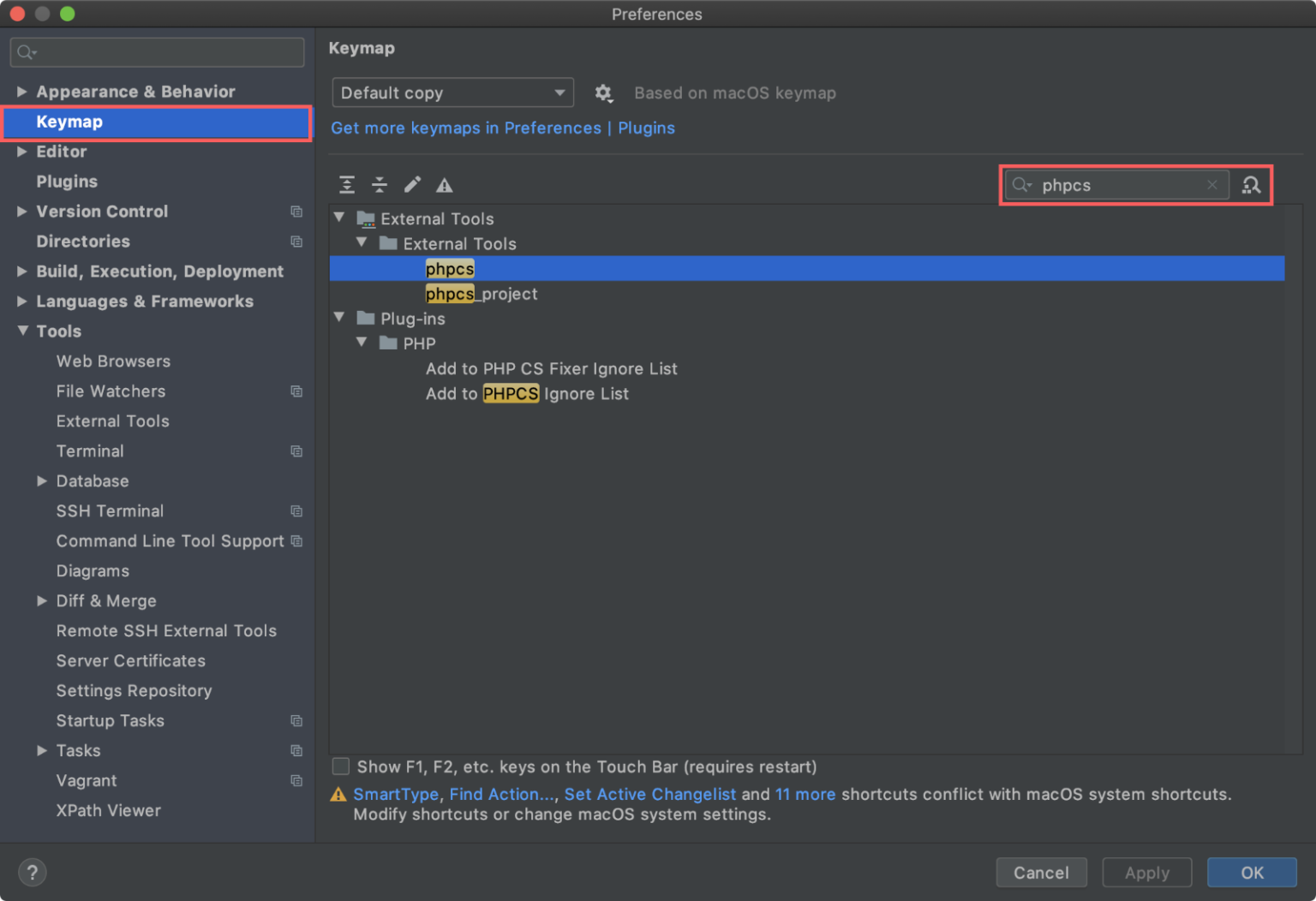Select the phpcs_project tree entry
Image resolution: width=1316 pixels, height=901 pixels.
tap(481, 293)
